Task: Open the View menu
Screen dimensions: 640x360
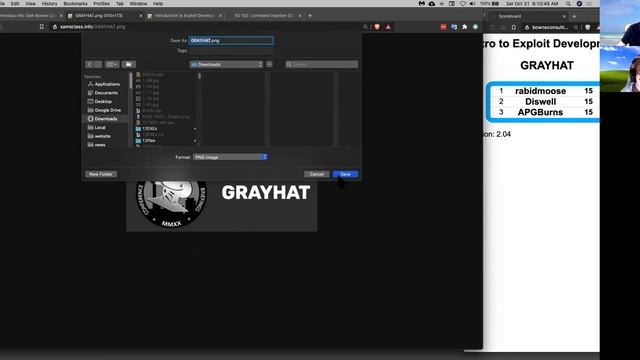Action: pos(31,3)
